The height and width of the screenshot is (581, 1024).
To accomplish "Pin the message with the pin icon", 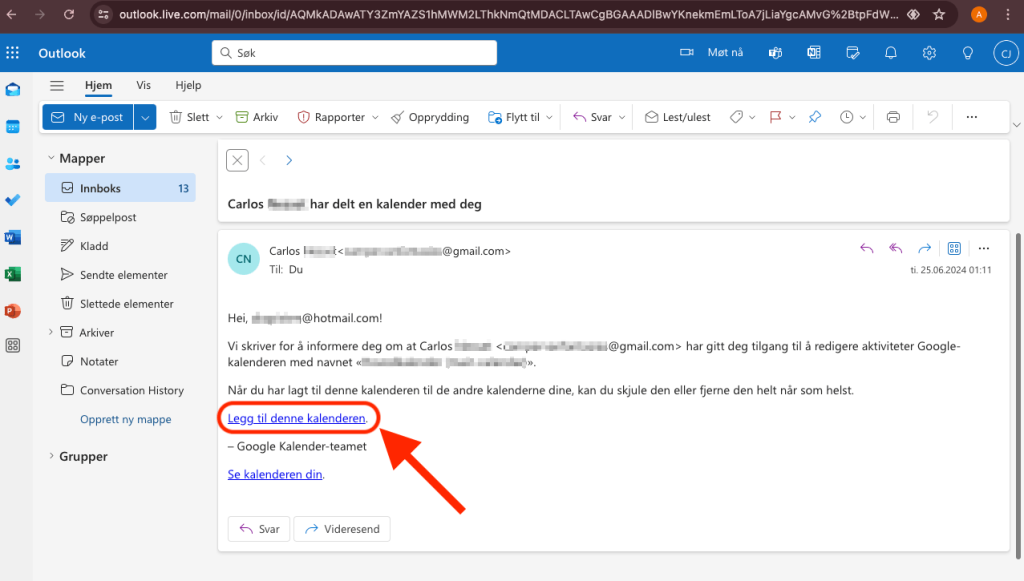I will (814, 117).
